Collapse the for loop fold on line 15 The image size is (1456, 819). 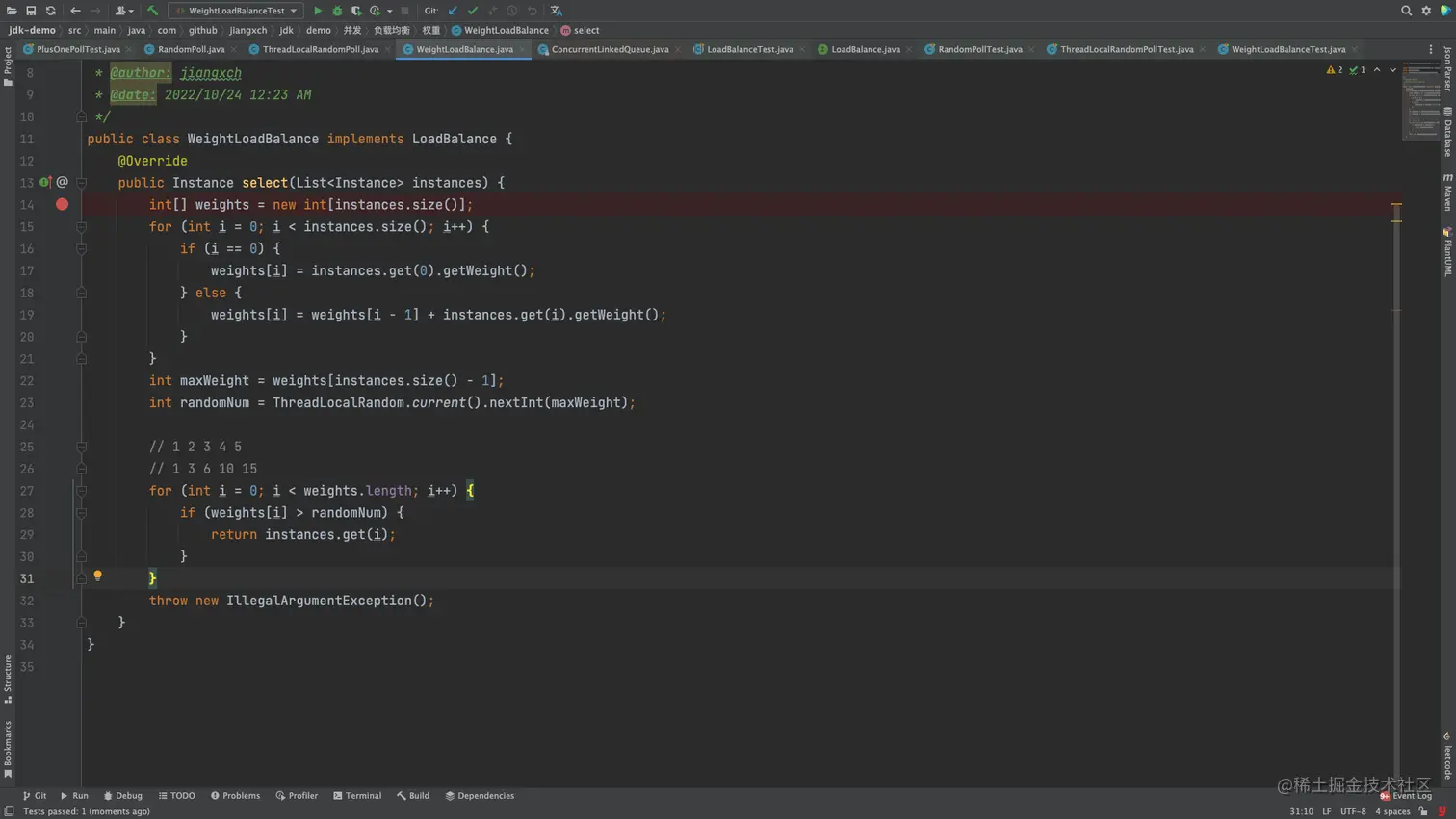pyautogui.click(x=82, y=227)
